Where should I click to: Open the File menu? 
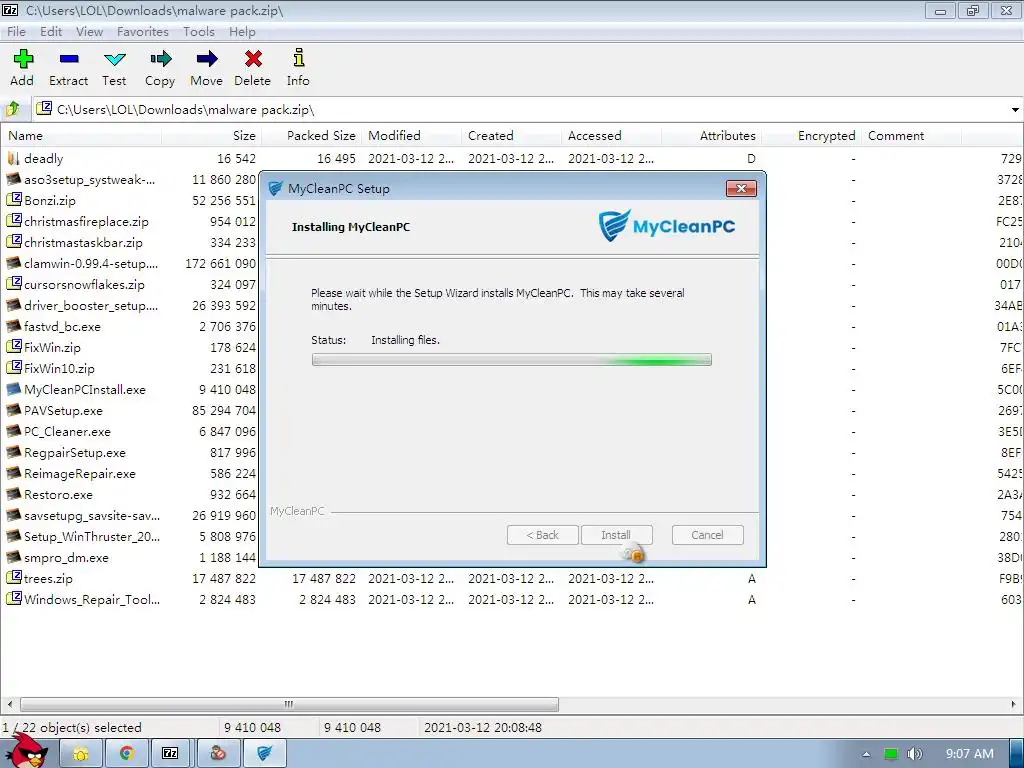click(16, 31)
